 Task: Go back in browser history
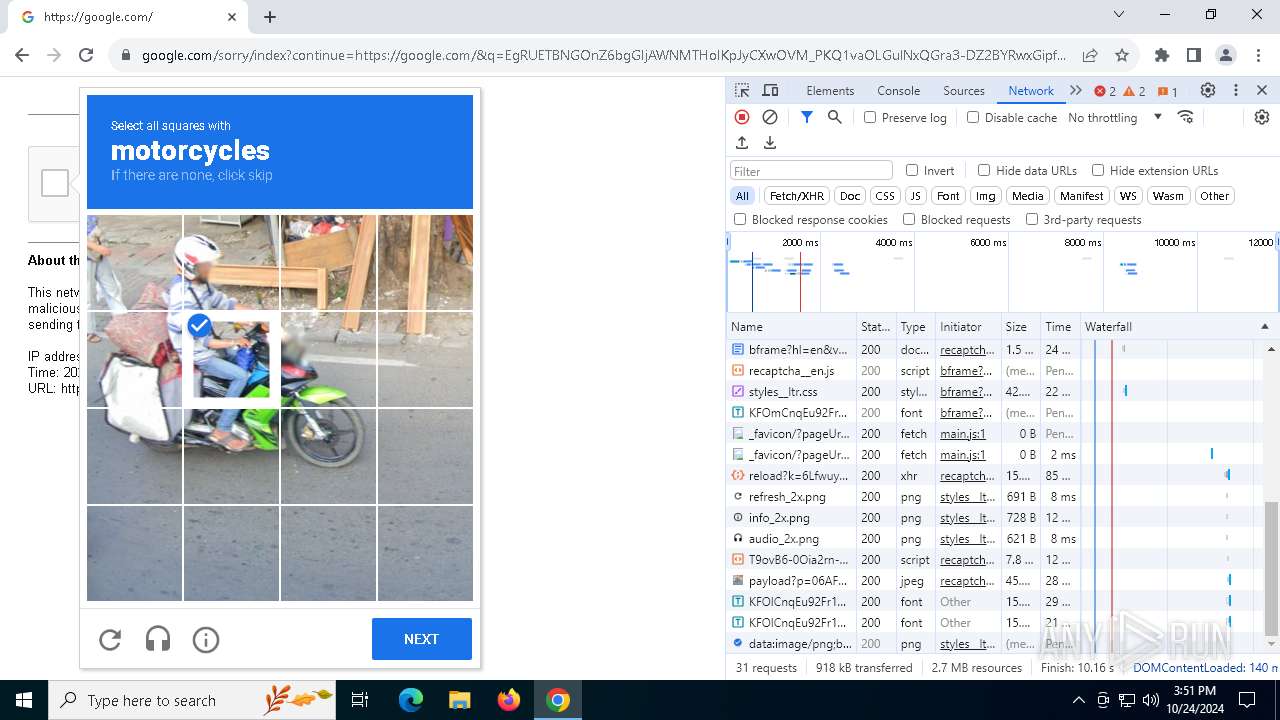tap(22, 56)
